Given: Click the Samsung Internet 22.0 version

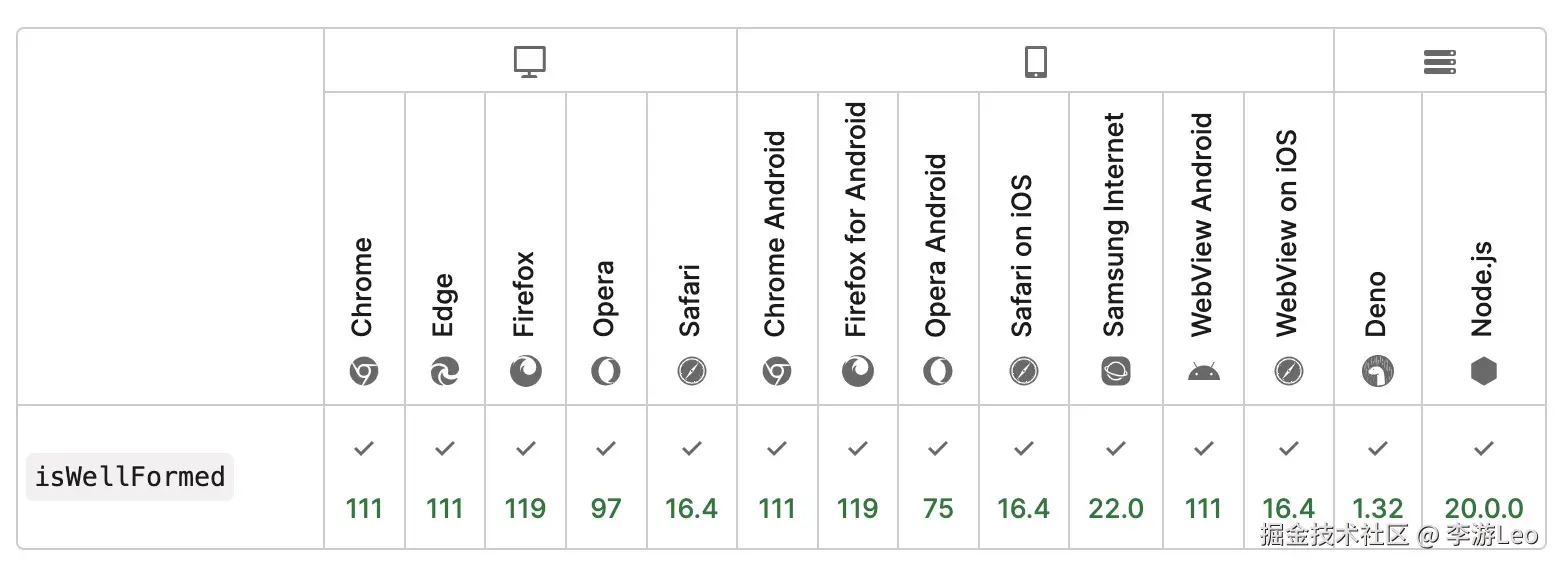Looking at the screenshot, I should (1115, 508).
